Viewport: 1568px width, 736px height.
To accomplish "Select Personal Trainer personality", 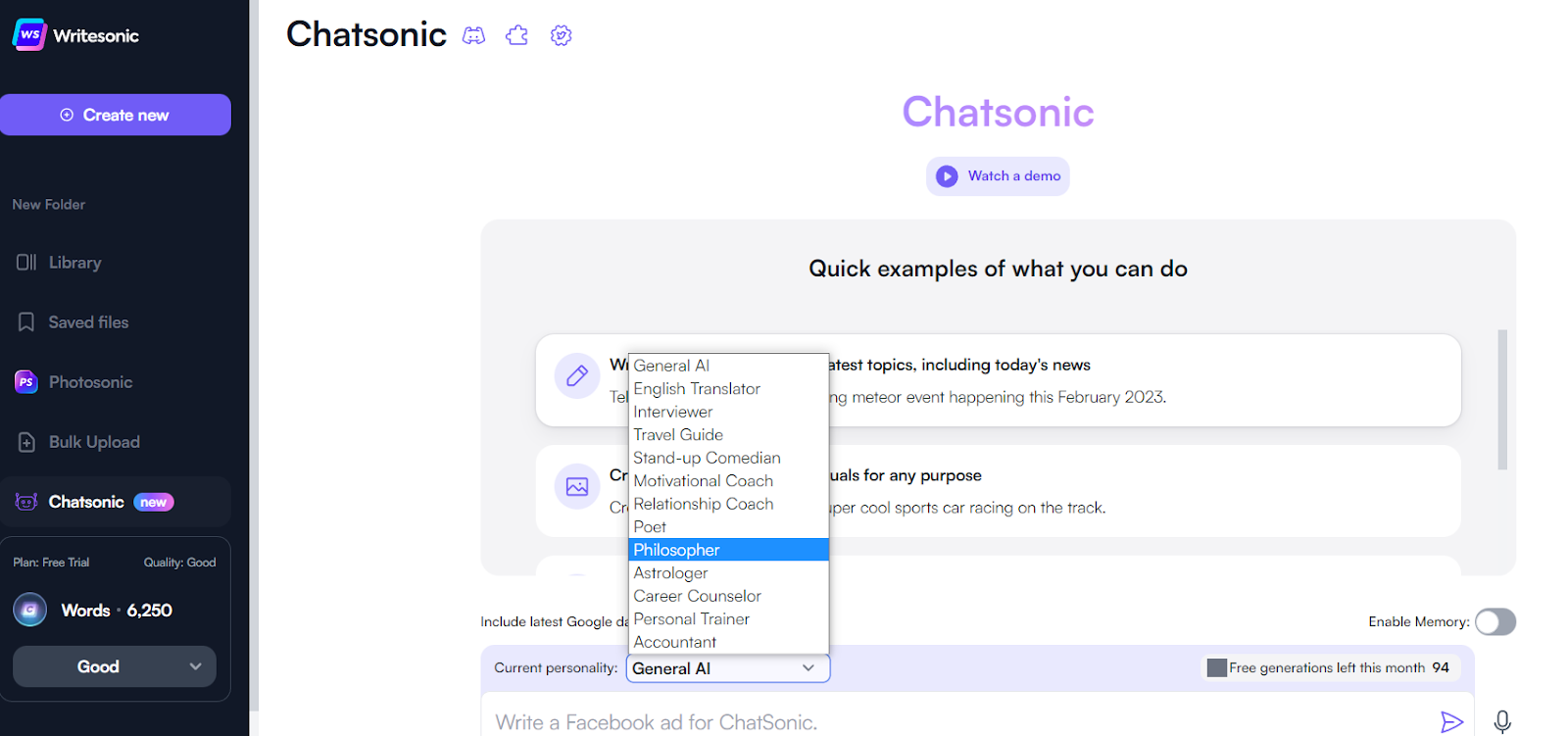I will [728, 619].
